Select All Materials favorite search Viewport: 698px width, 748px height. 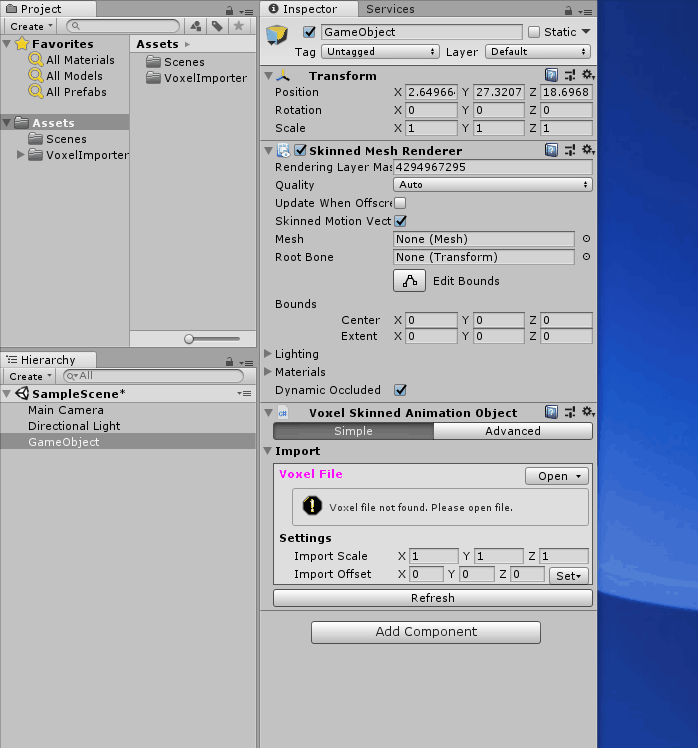click(x=72, y=60)
